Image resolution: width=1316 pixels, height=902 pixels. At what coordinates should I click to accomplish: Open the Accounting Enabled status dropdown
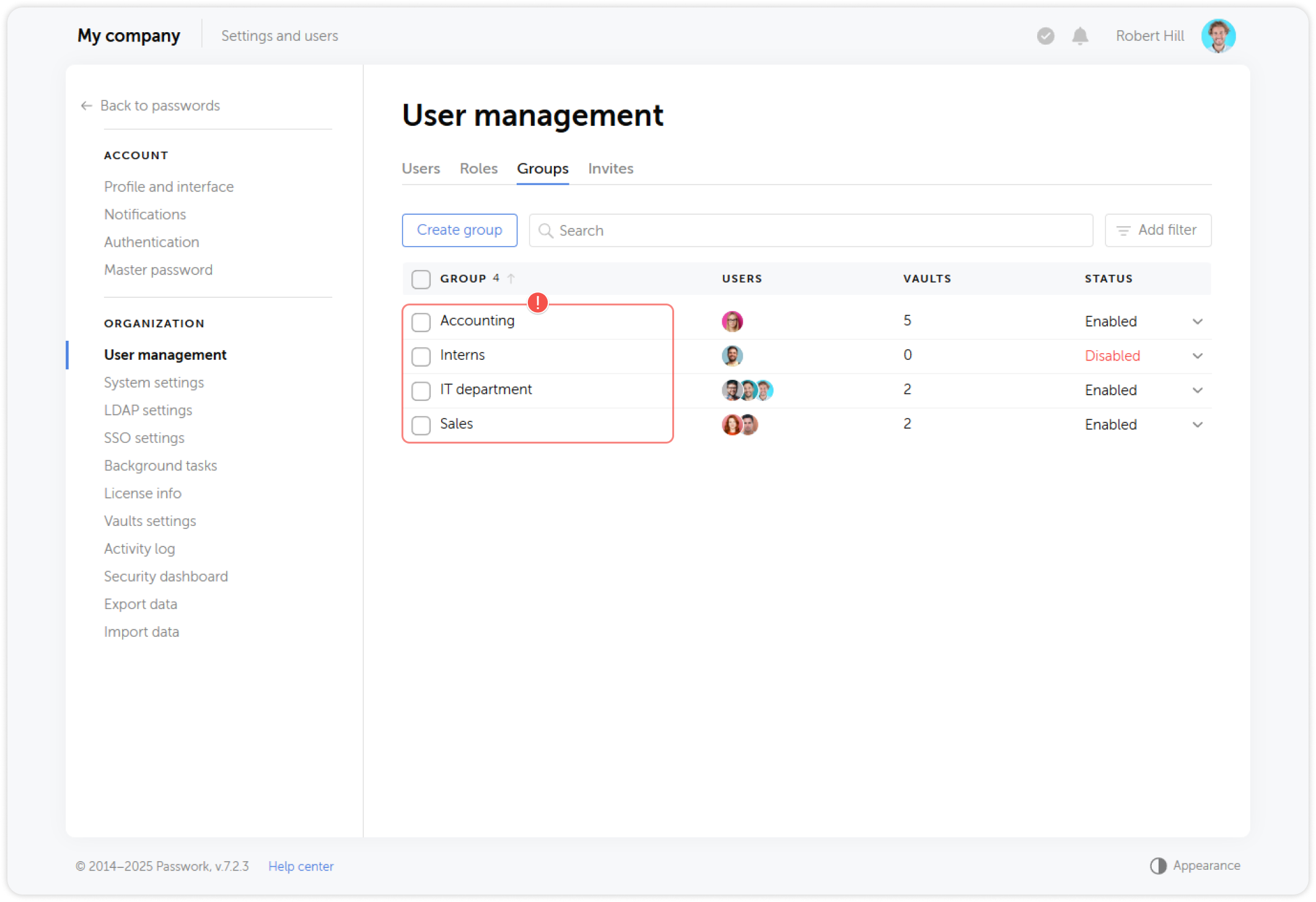(x=1198, y=322)
